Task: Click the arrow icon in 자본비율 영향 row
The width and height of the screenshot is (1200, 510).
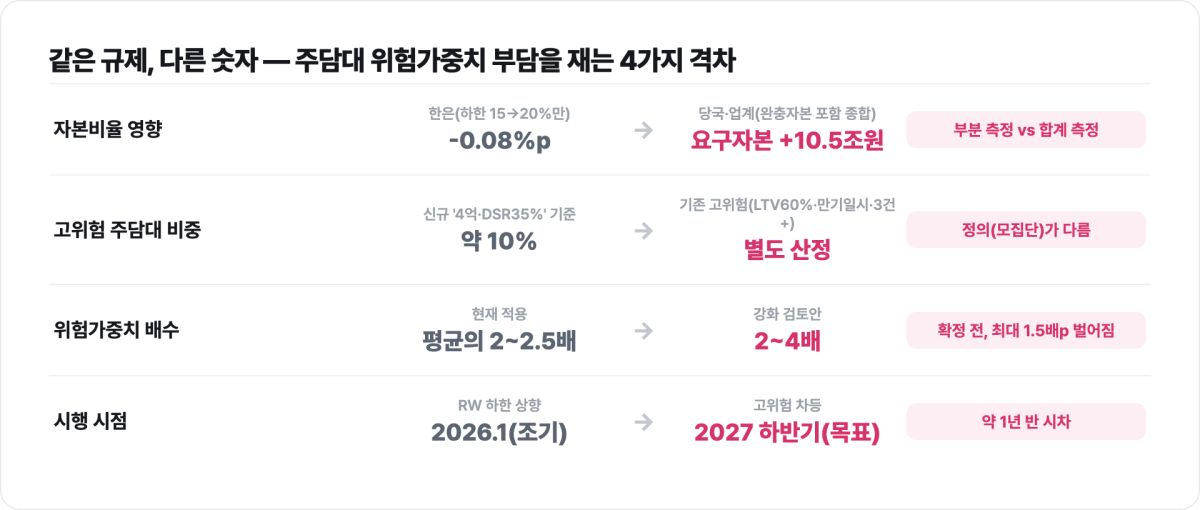Action: (644, 130)
